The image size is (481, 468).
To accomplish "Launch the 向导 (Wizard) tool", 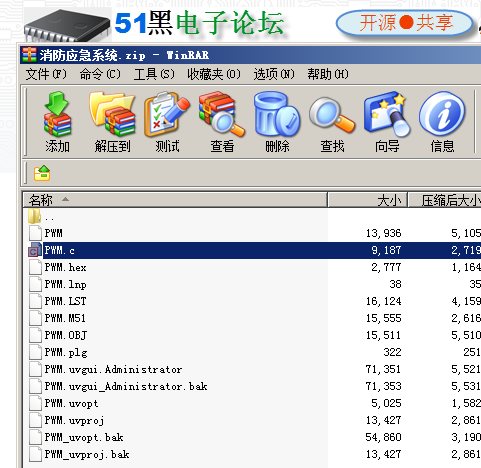I will pyautogui.click(x=387, y=122).
